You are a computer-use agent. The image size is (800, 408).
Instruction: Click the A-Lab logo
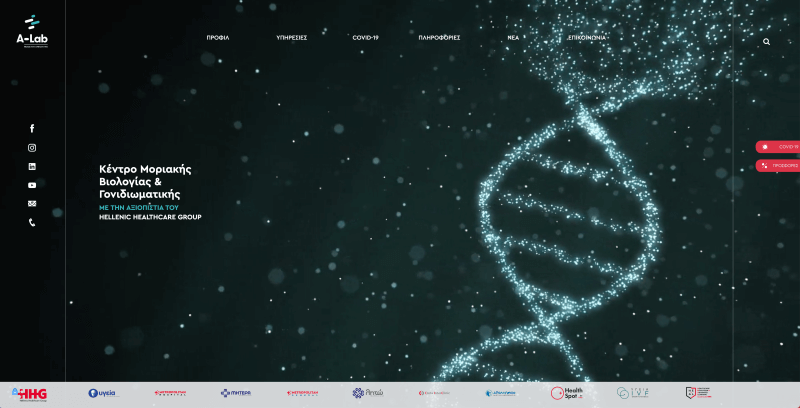coord(32,32)
